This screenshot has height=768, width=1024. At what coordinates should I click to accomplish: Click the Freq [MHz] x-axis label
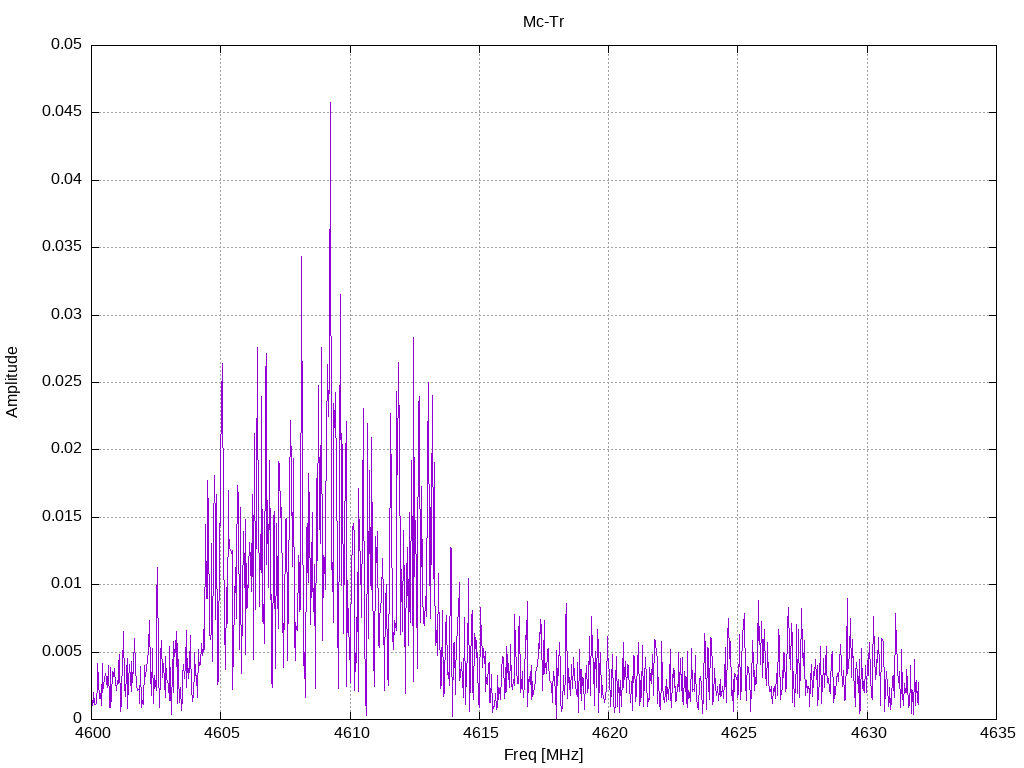[543, 755]
